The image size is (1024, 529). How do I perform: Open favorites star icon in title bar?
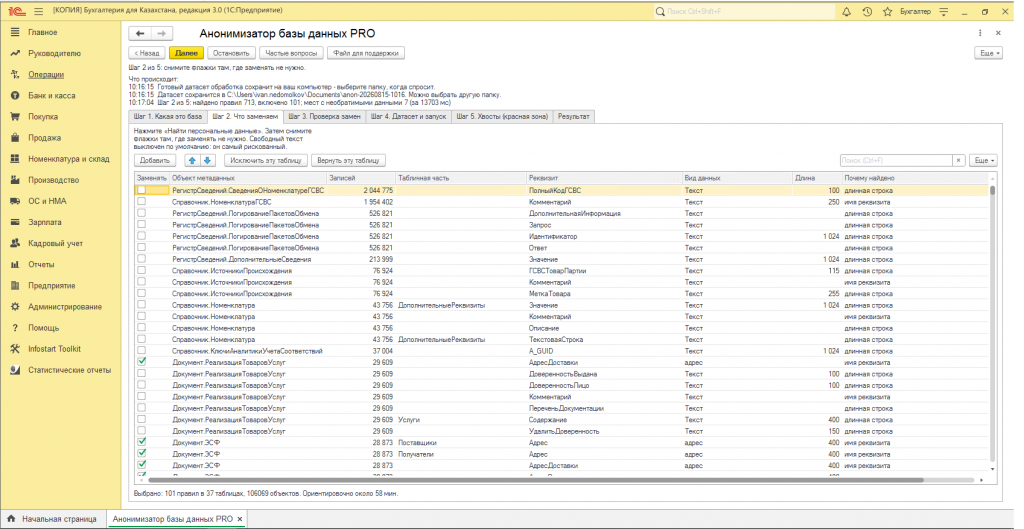888,12
